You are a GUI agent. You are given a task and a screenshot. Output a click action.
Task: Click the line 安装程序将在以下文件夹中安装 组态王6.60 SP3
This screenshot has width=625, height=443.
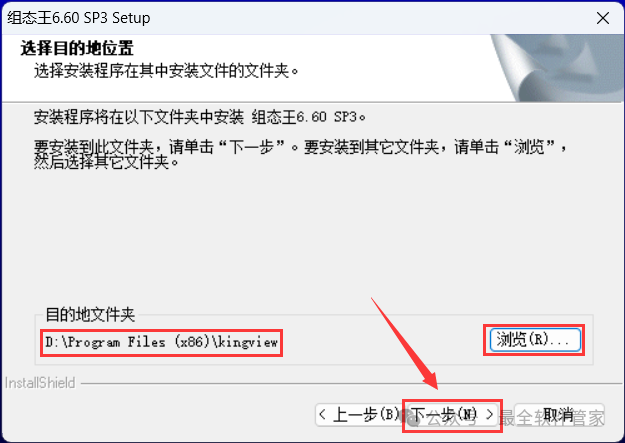coord(200,117)
